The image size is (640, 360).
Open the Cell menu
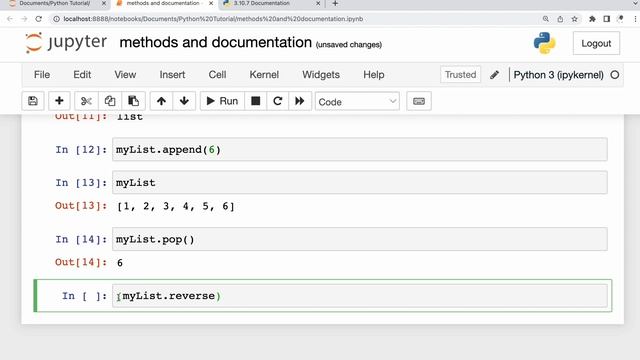(217, 75)
